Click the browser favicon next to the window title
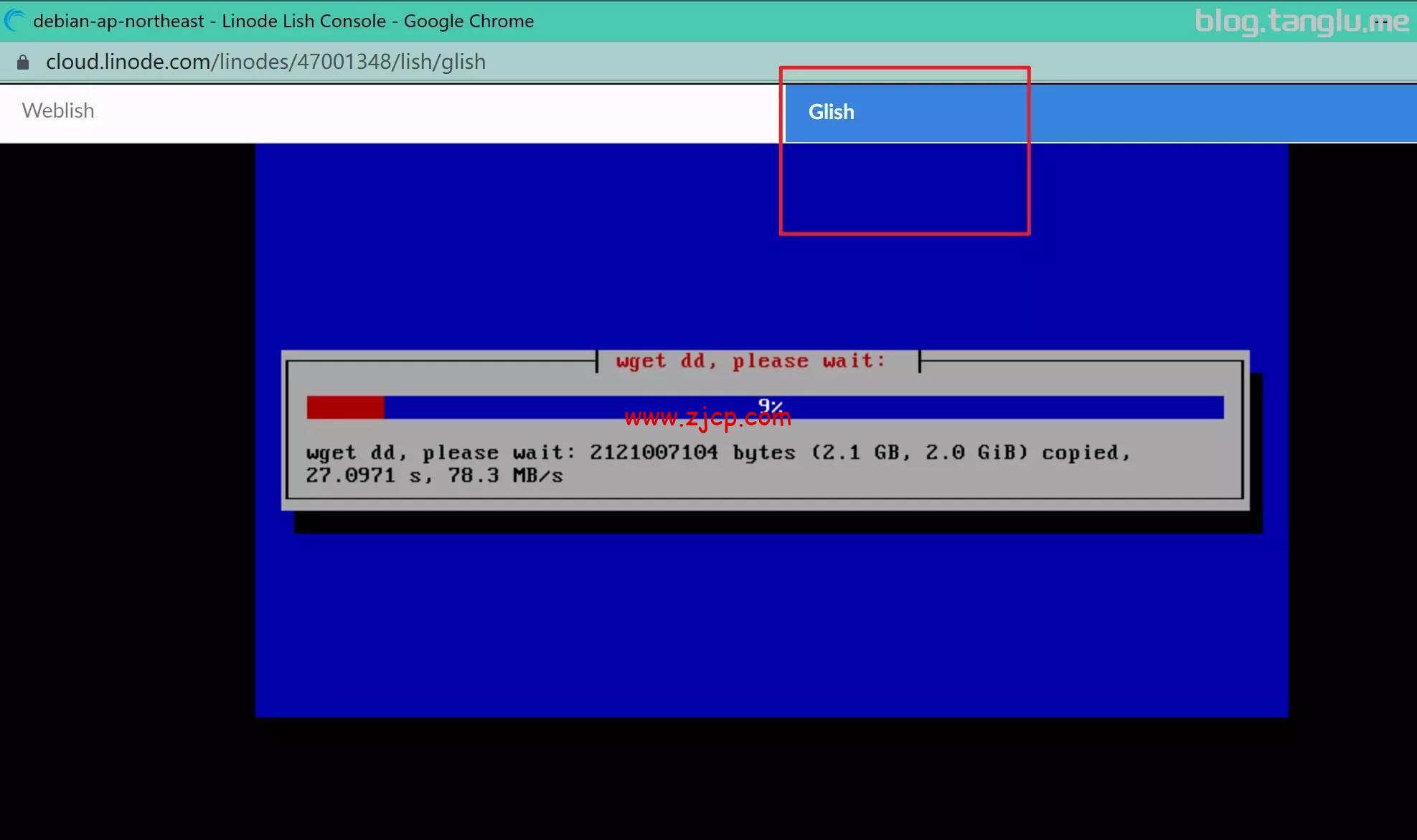 tap(14, 20)
